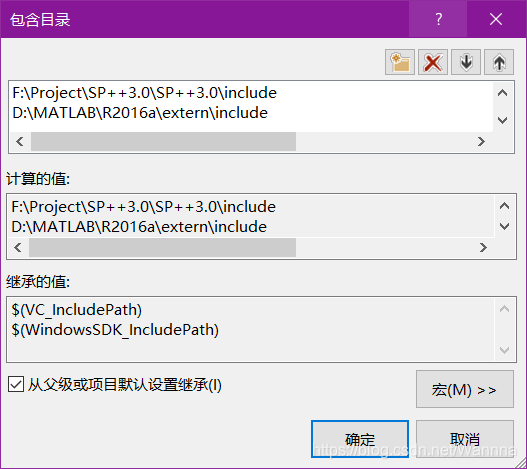The width and height of the screenshot is (527, 469).
Task: Select D:\MATLAB\R2016a include path in top list
Action: [140, 113]
